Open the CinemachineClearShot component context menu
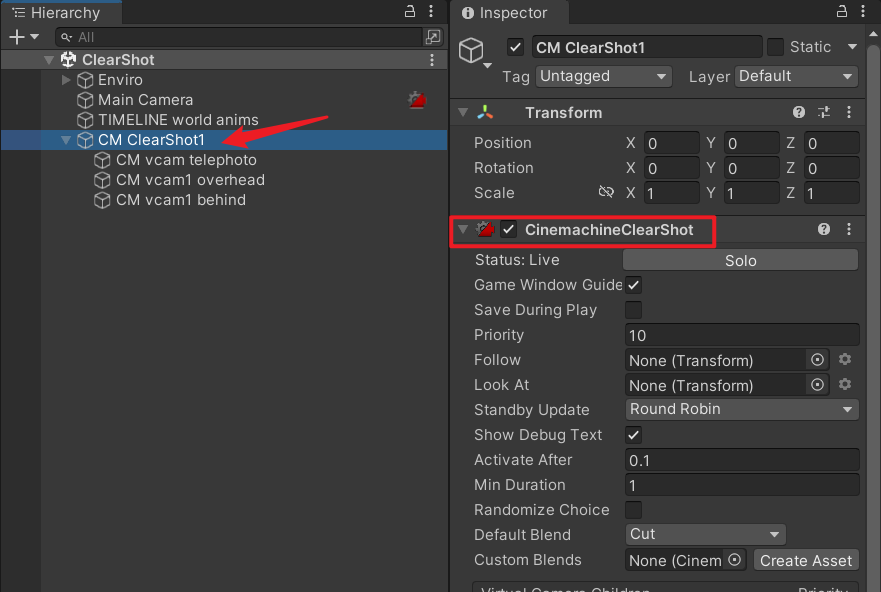This screenshot has width=881, height=592. click(849, 229)
